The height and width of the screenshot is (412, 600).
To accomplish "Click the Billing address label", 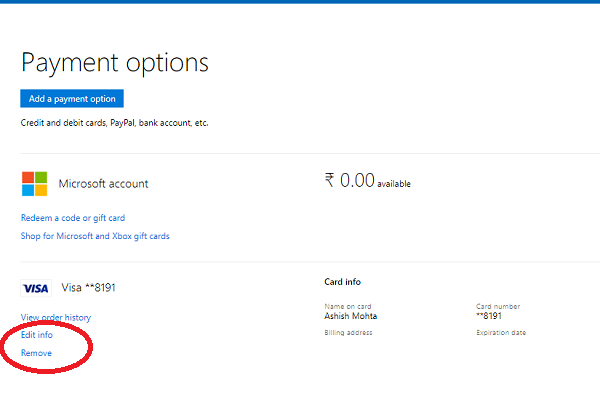I will tap(348, 333).
